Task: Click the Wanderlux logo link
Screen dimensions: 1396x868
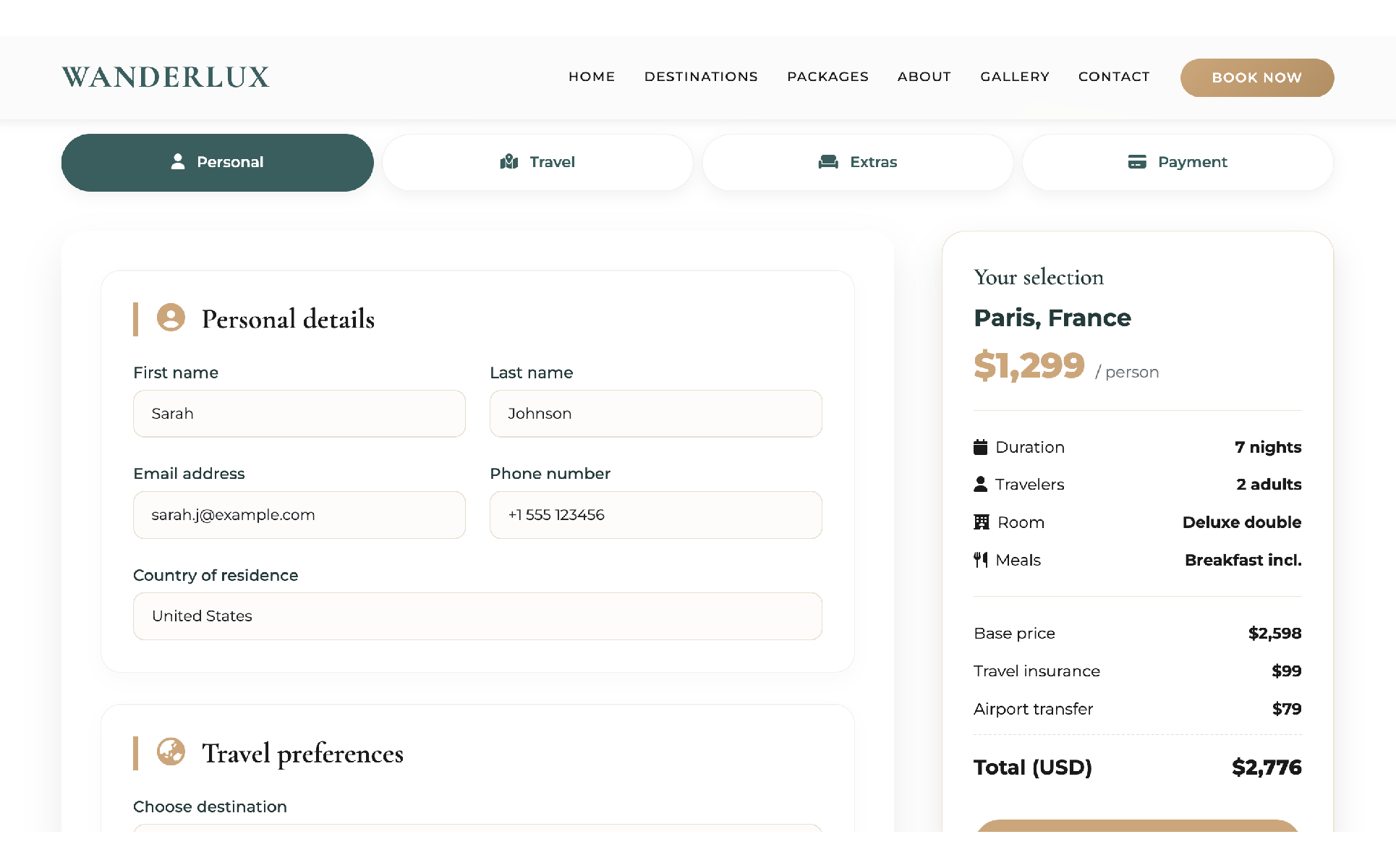Action: [166, 77]
